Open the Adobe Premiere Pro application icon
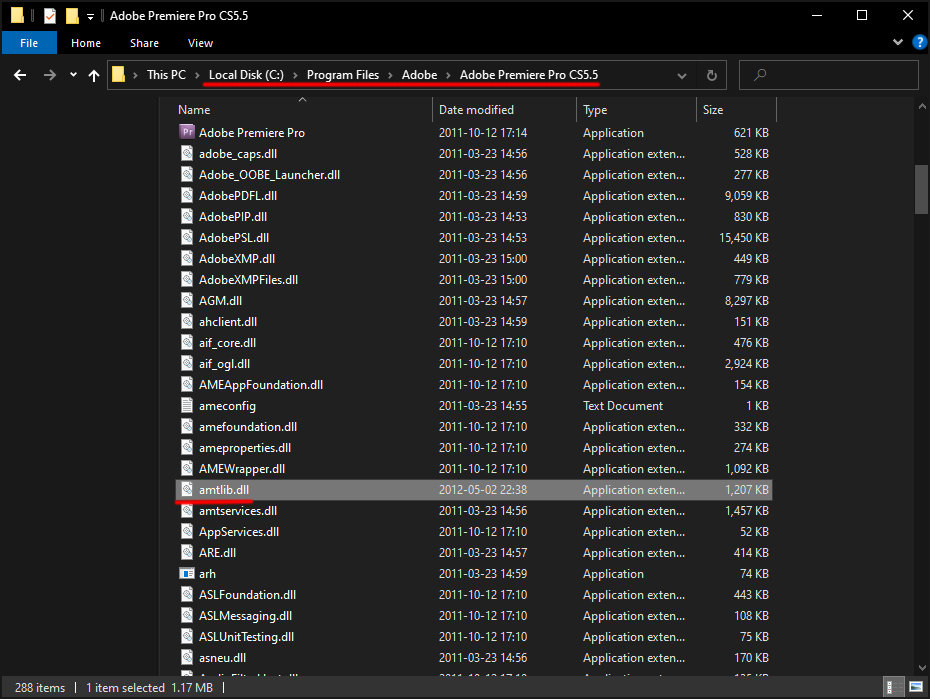The image size is (930, 699). tap(187, 132)
